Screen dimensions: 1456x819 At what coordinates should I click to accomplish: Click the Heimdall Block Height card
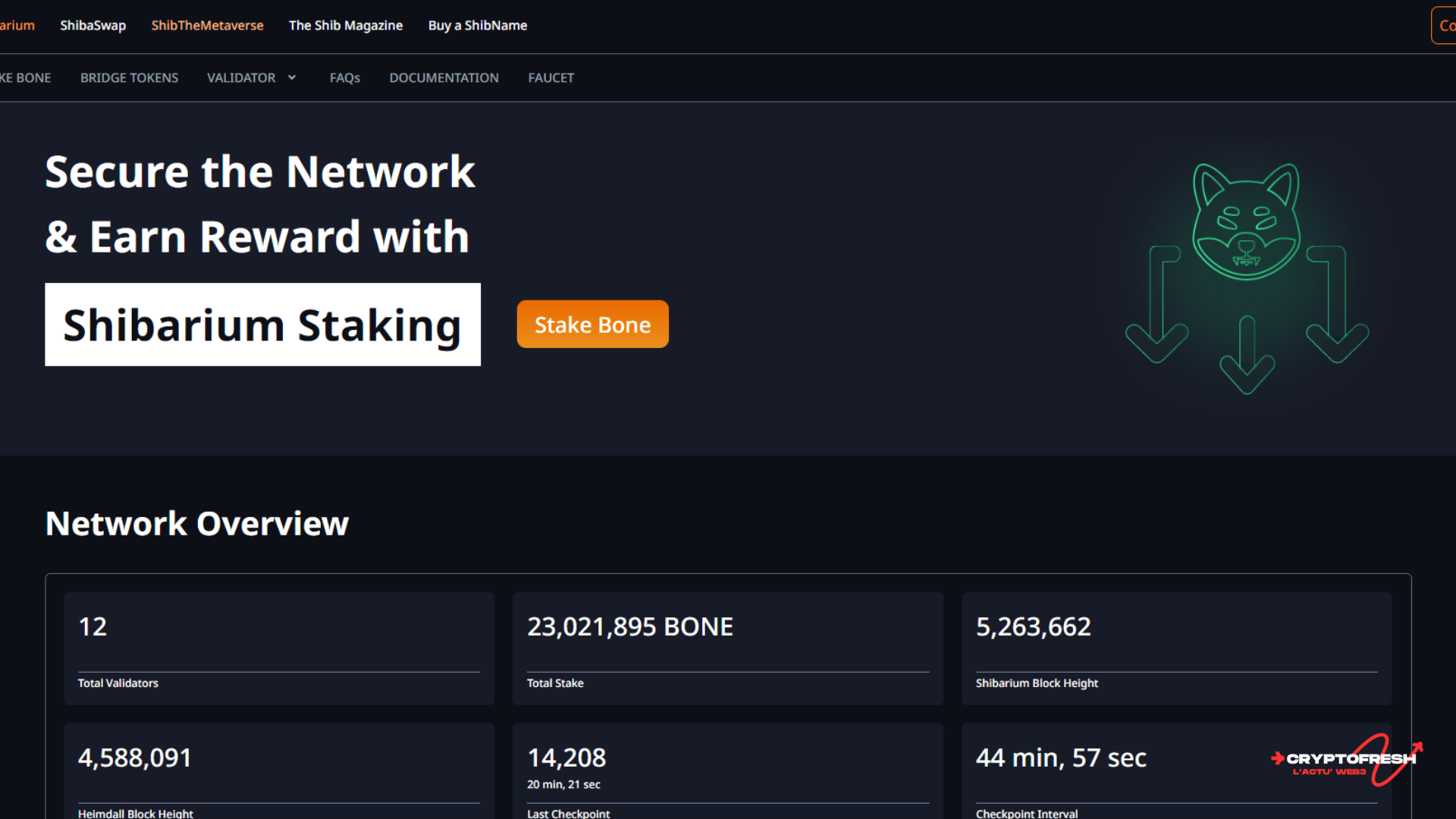pos(278,770)
